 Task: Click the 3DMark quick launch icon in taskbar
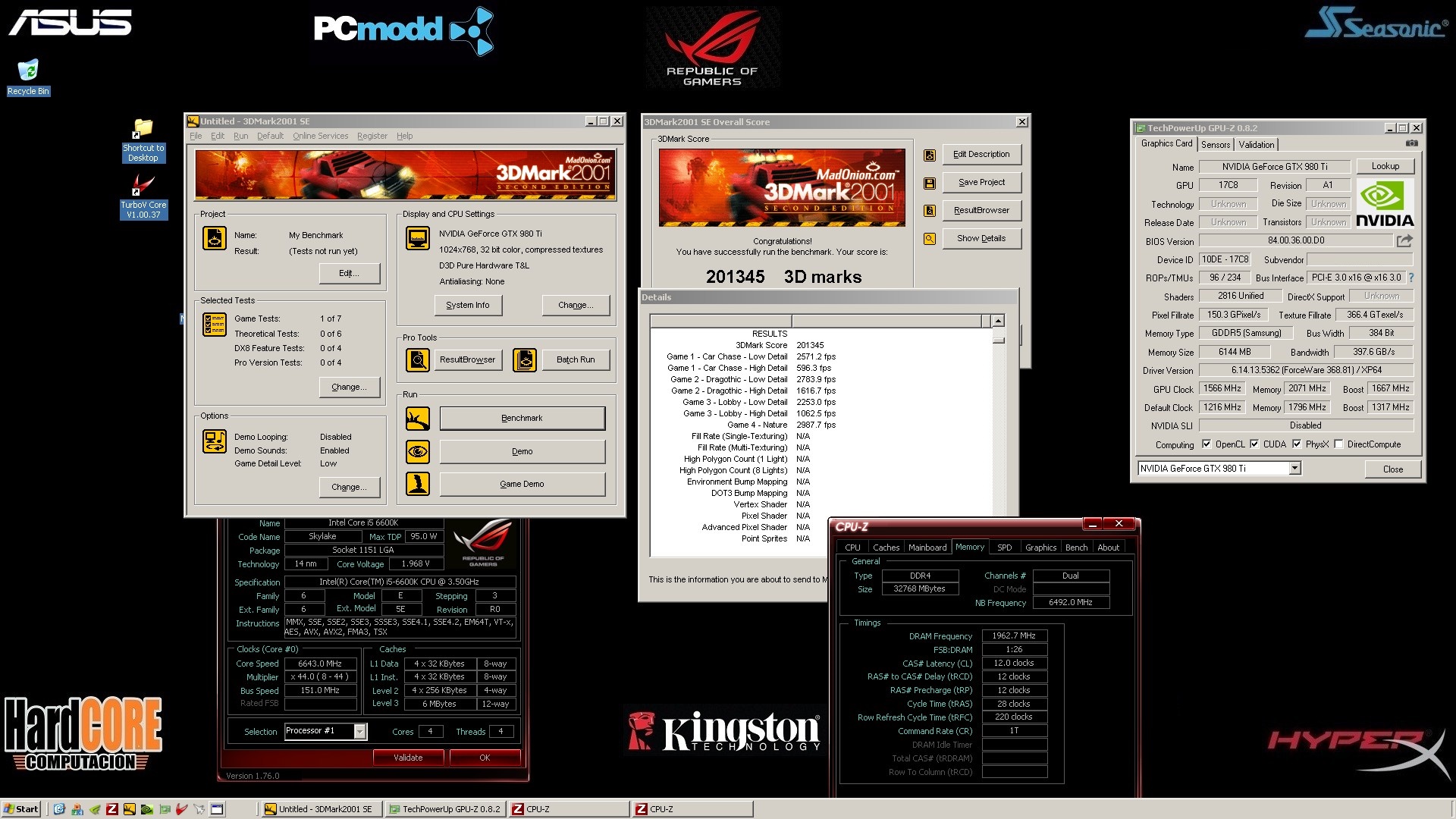point(130,809)
